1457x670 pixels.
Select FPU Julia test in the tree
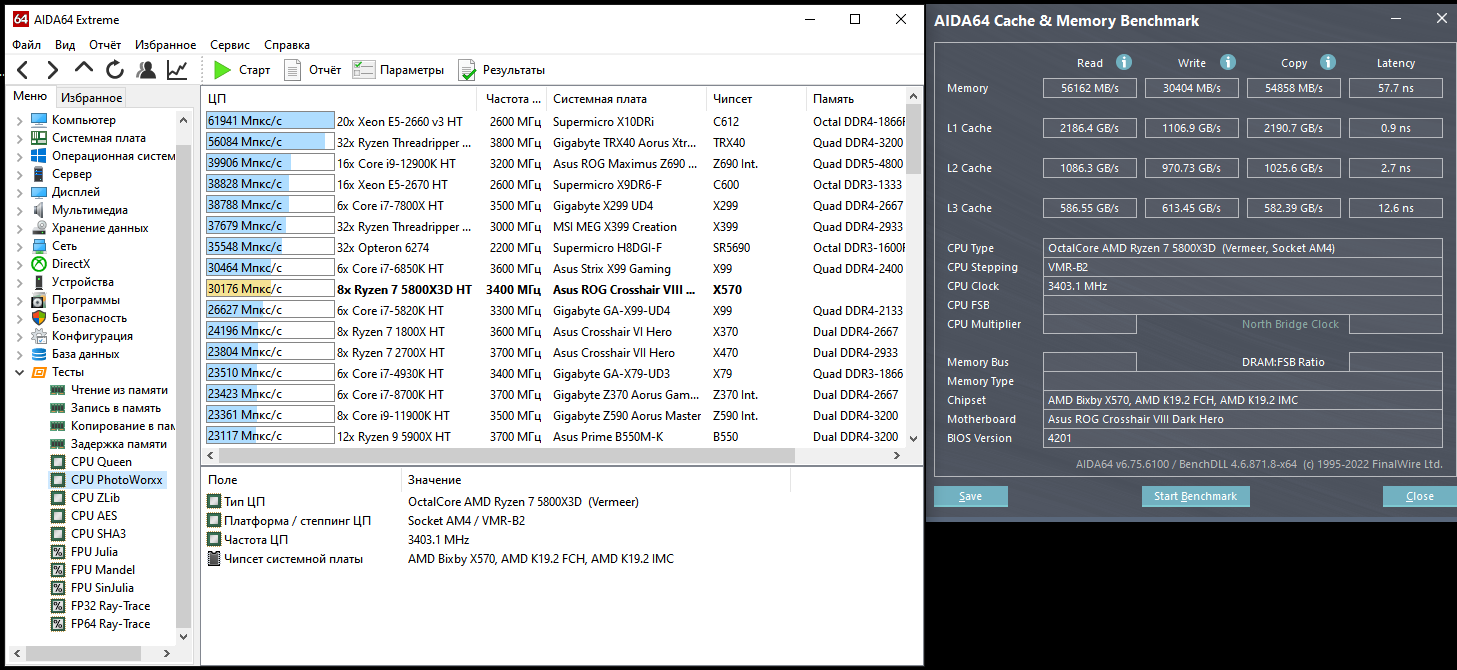pos(93,552)
